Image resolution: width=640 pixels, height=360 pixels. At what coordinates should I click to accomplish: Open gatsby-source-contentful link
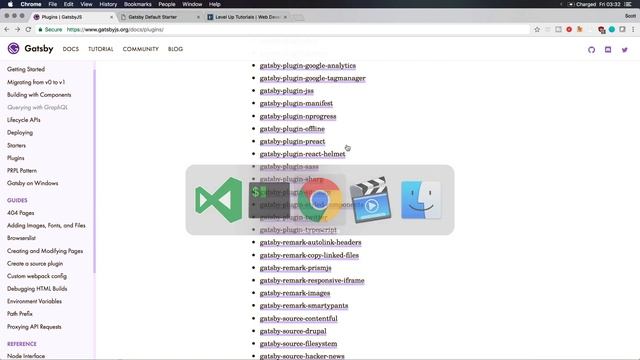point(299,318)
